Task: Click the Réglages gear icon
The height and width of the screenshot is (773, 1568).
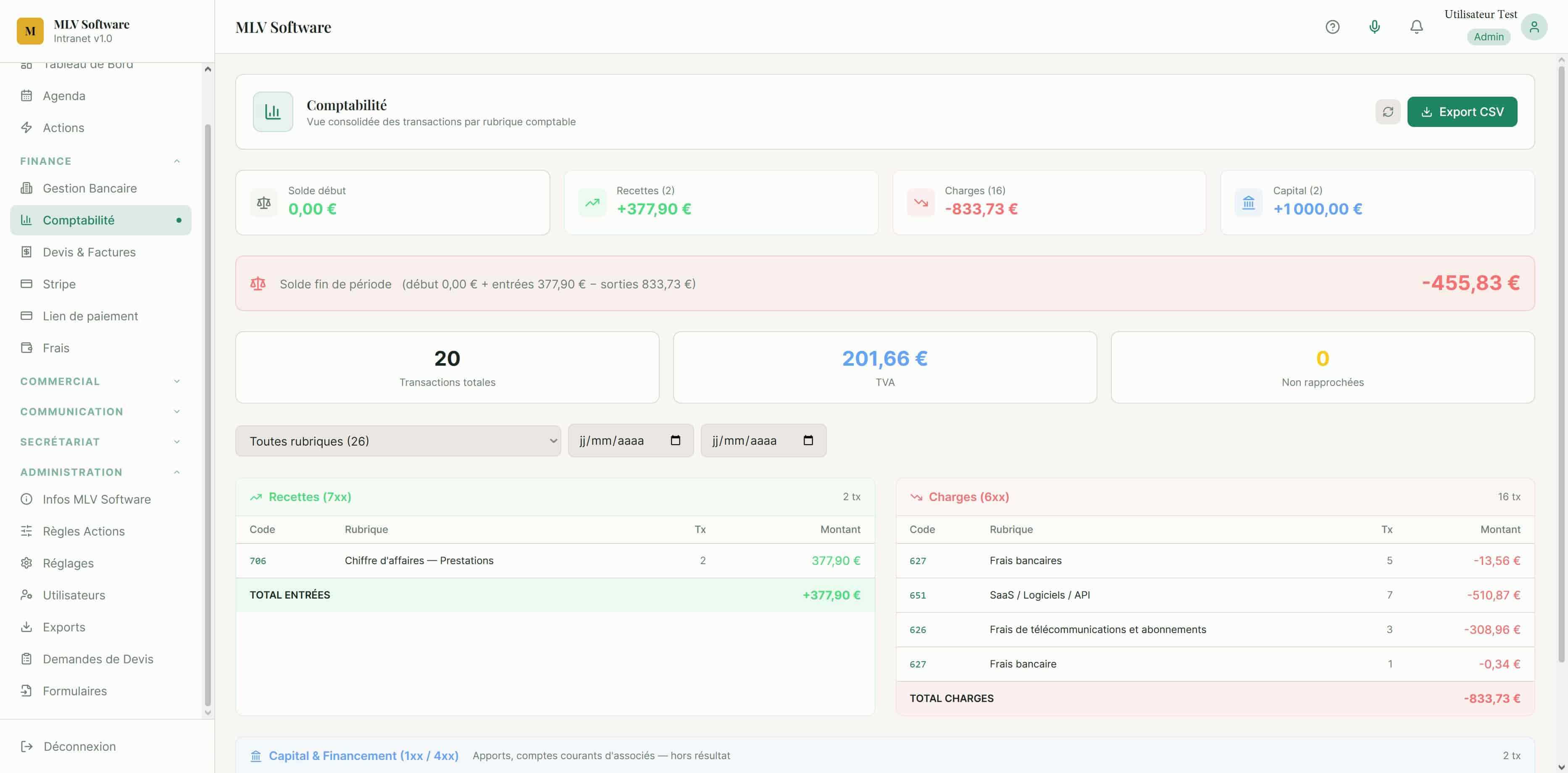Action: pos(26,563)
